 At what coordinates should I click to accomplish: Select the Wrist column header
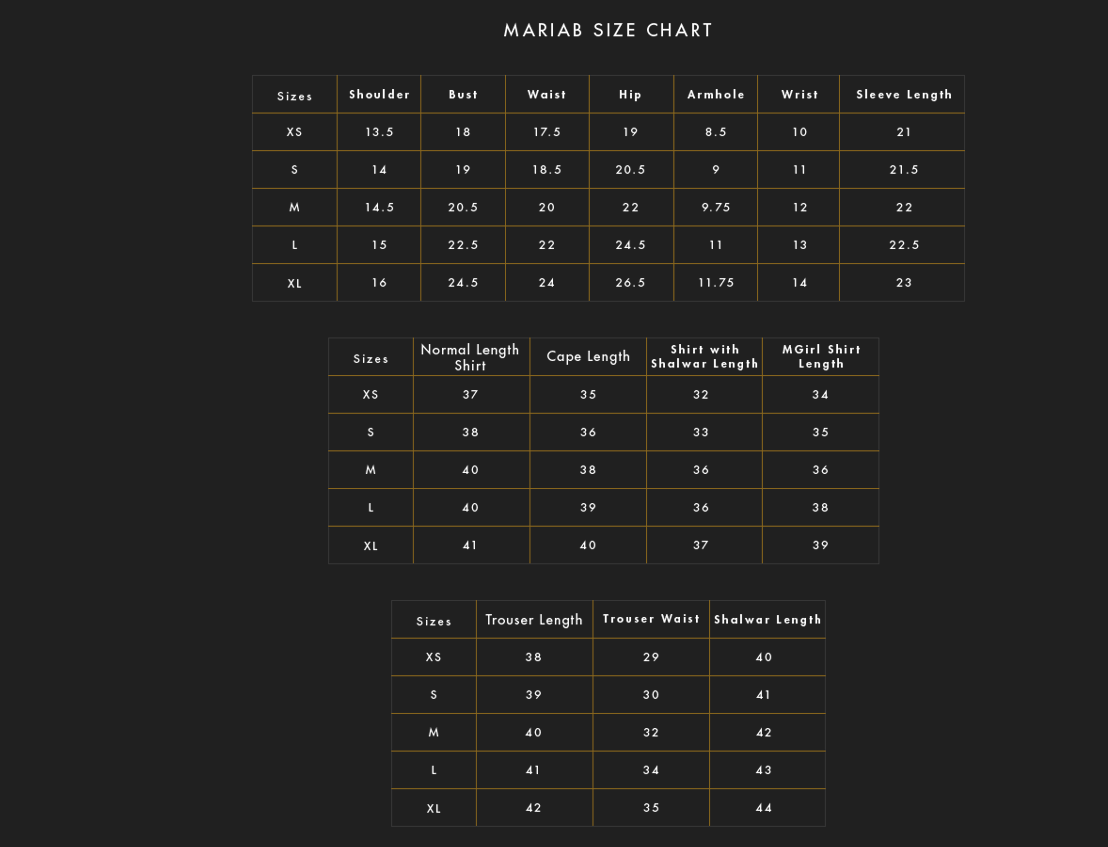point(799,95)
